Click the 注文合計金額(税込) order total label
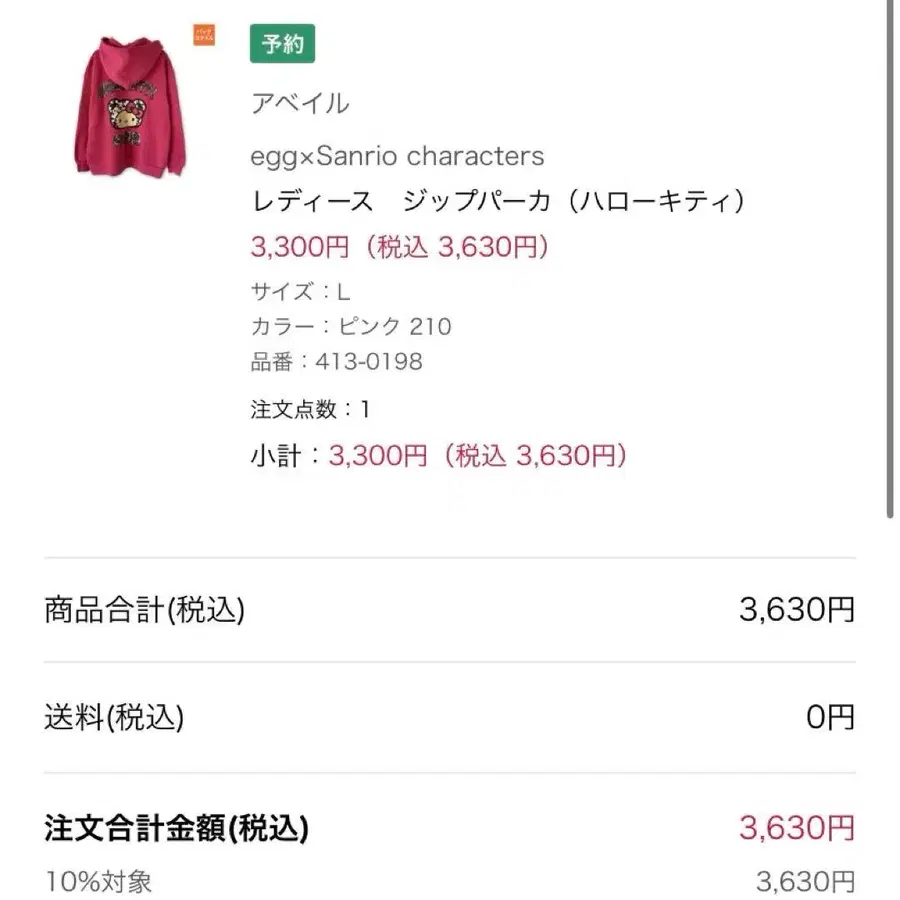Screen dimensions: 900x900 coord(177,828)
